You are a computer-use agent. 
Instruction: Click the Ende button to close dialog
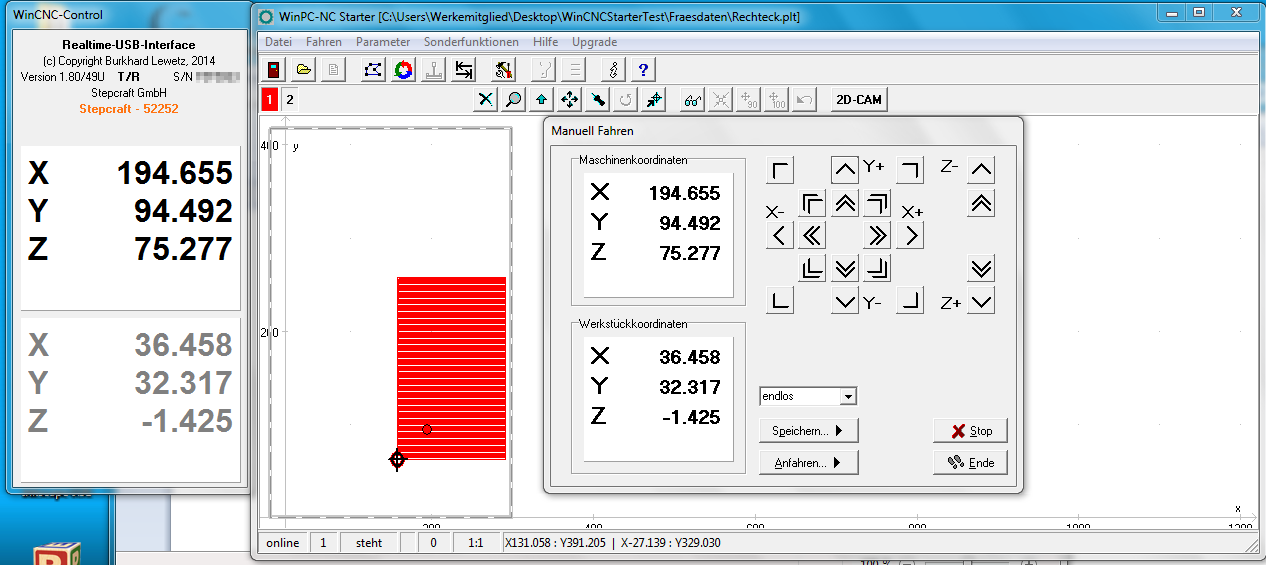pyautogui.click(x=970, y=463)
